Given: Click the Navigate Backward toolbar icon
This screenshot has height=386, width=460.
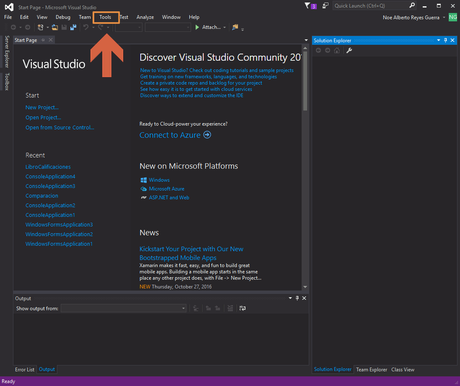Looking at the screenshot, I should click(x=13, y=27).
